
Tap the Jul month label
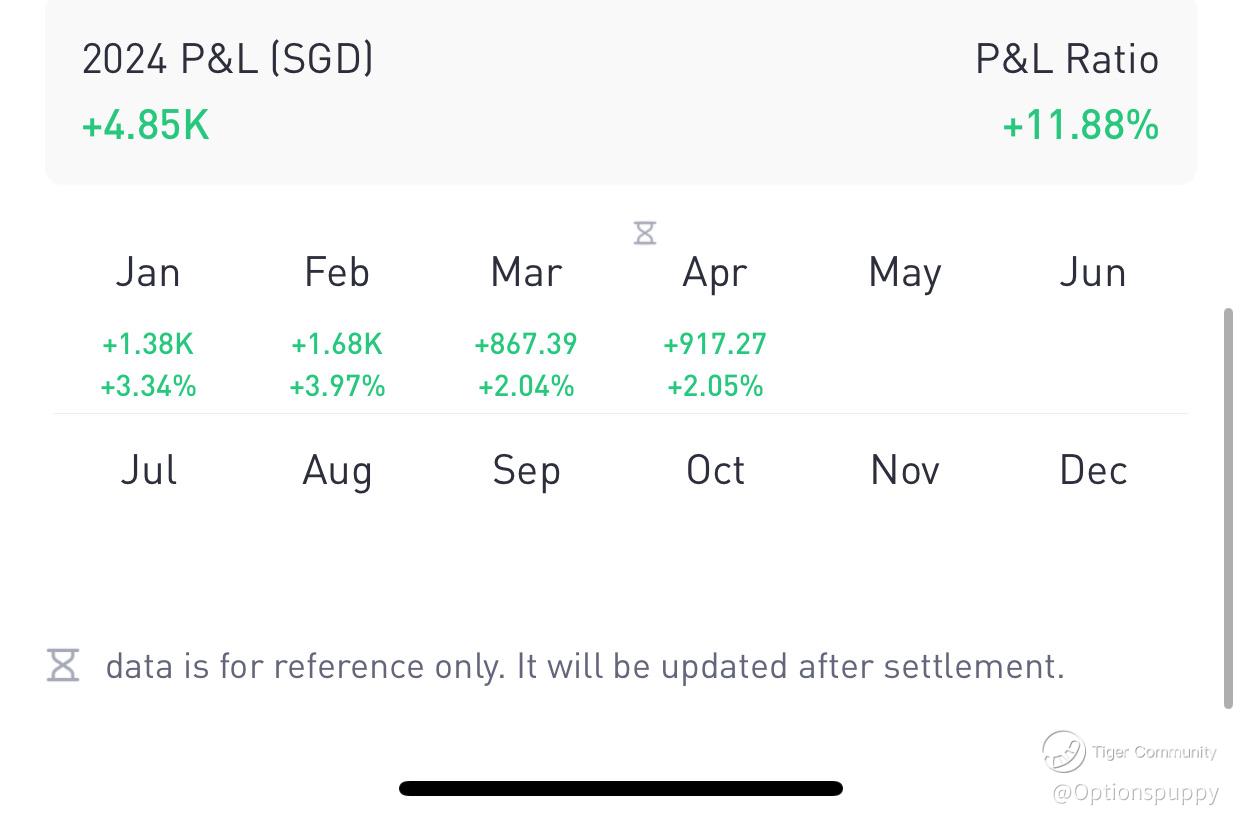(148, 470)
